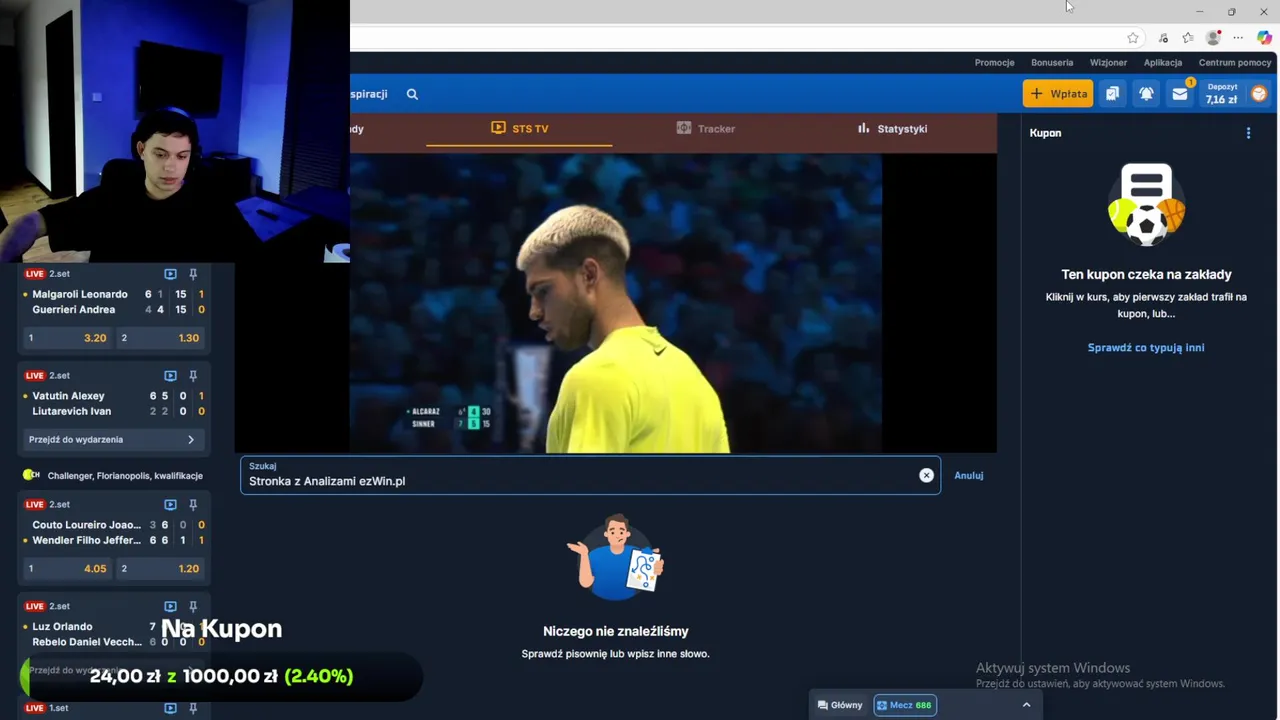Open Wendler Filho Jeffer... player name
The height and width of the screenshot is (720, 1280).
pyautogui.click(x=87, y=541)
